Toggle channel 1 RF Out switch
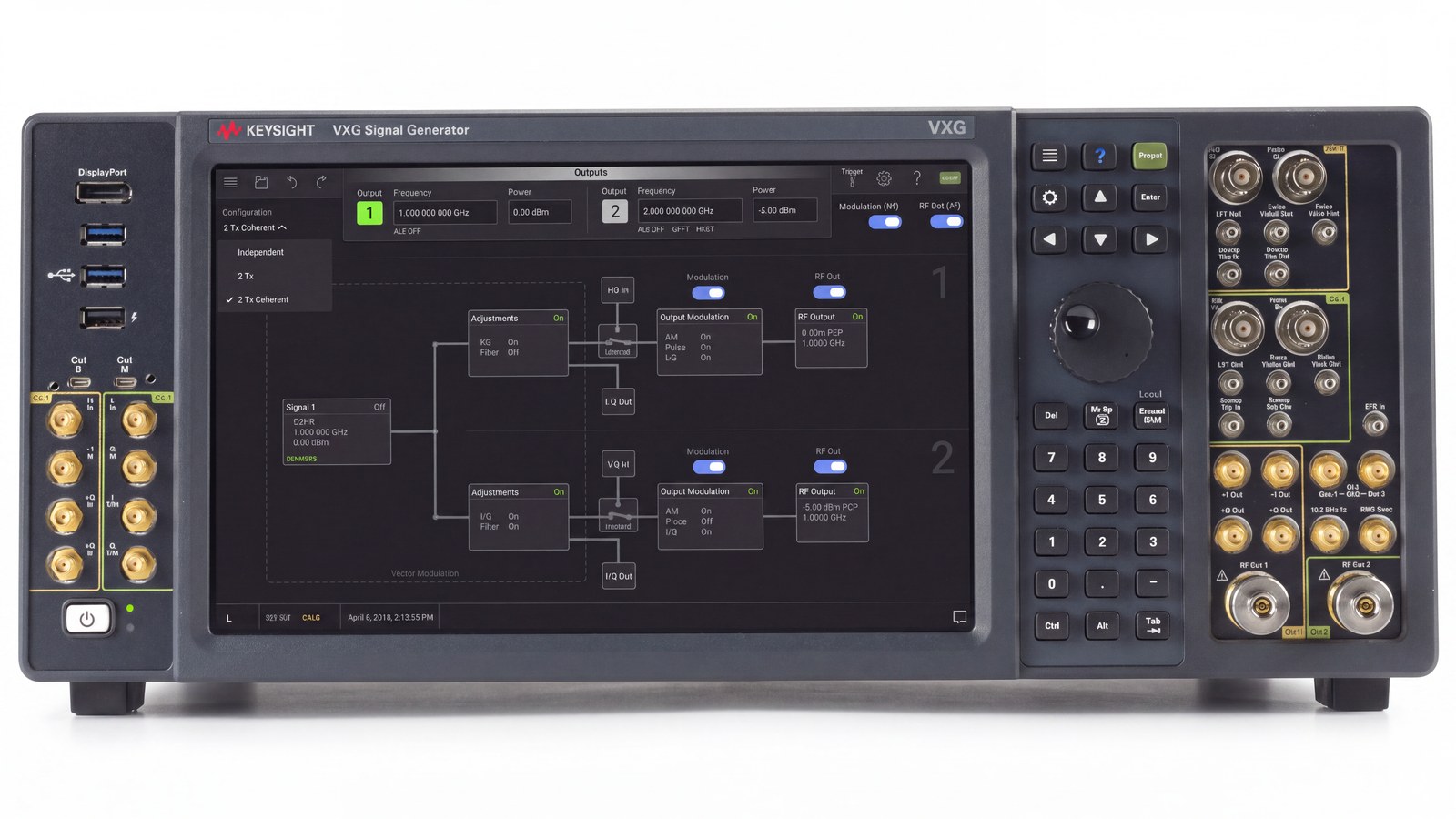 [829, 292]
